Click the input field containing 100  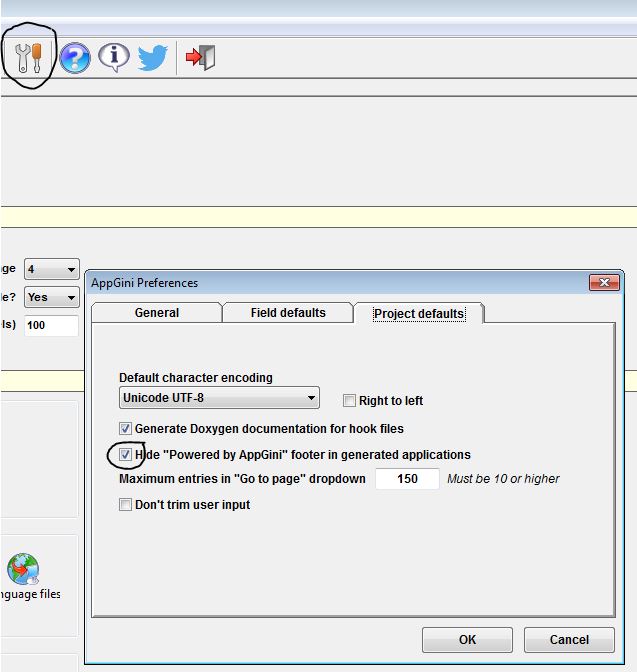pos(51,325)
